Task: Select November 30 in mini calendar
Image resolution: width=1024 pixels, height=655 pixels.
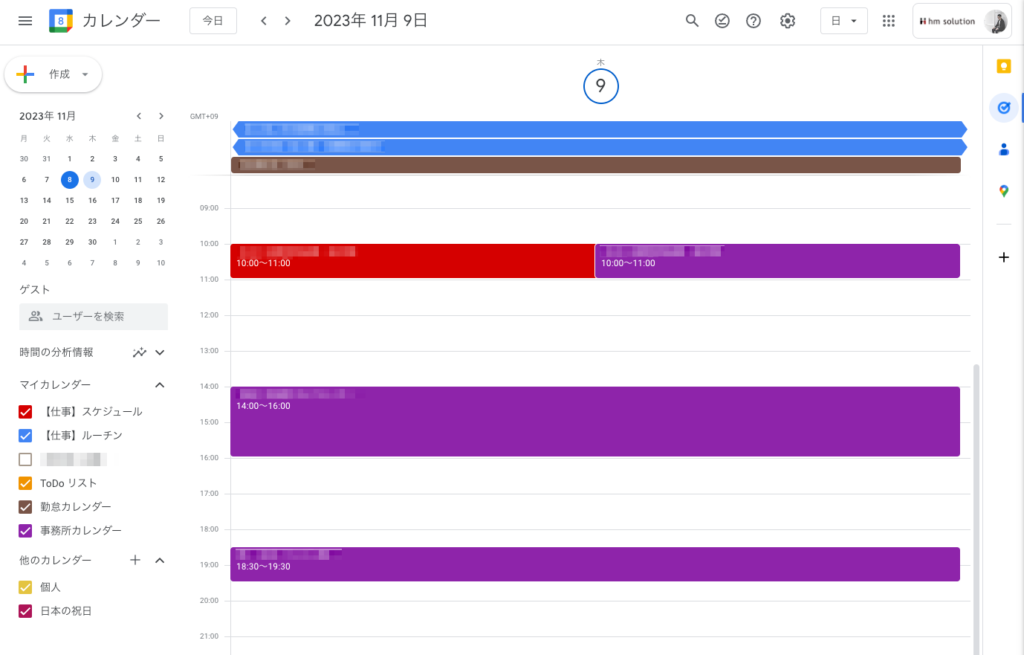Action: coord(92,242)
